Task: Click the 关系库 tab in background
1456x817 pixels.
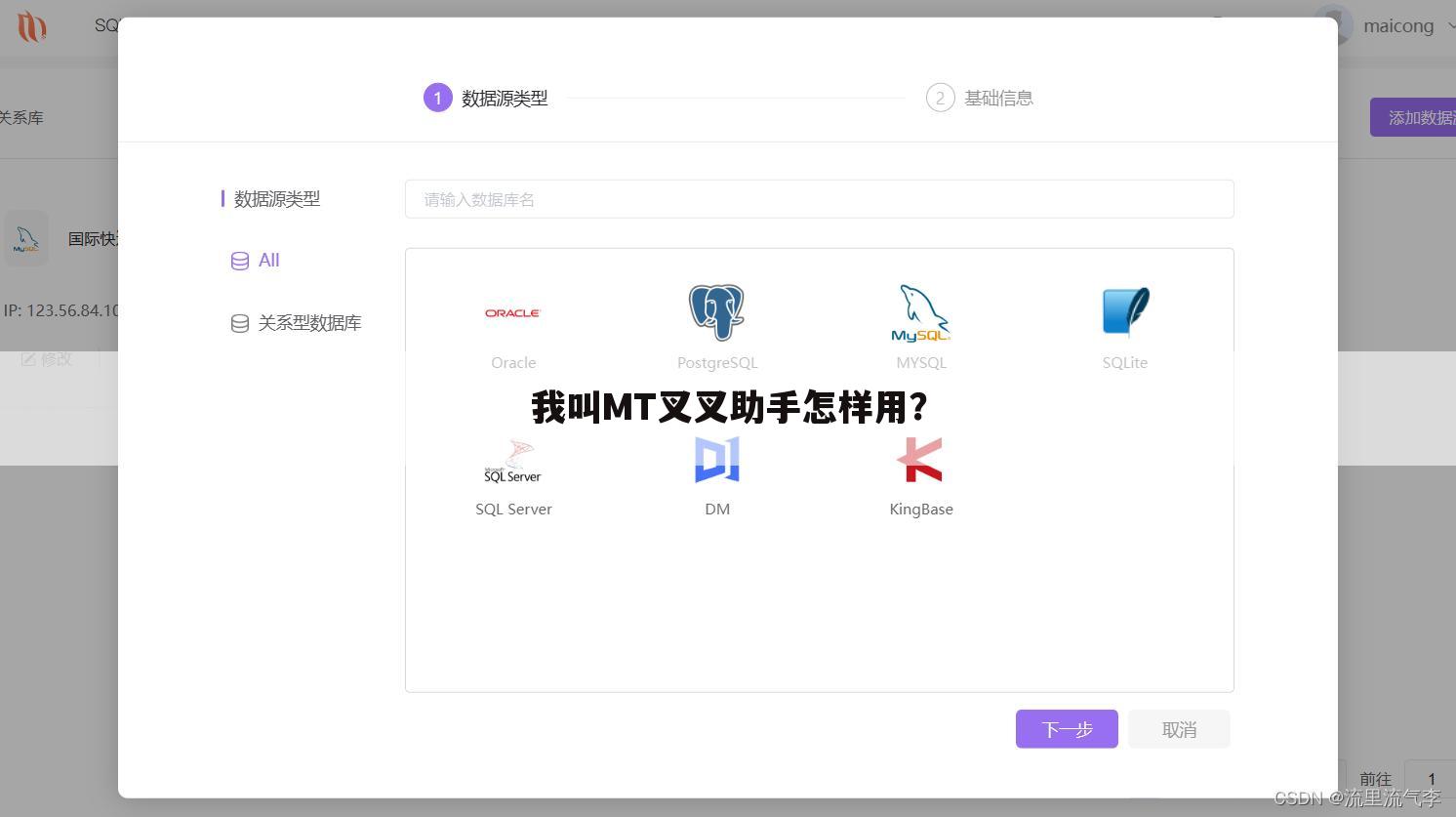Action: (21, 117)
